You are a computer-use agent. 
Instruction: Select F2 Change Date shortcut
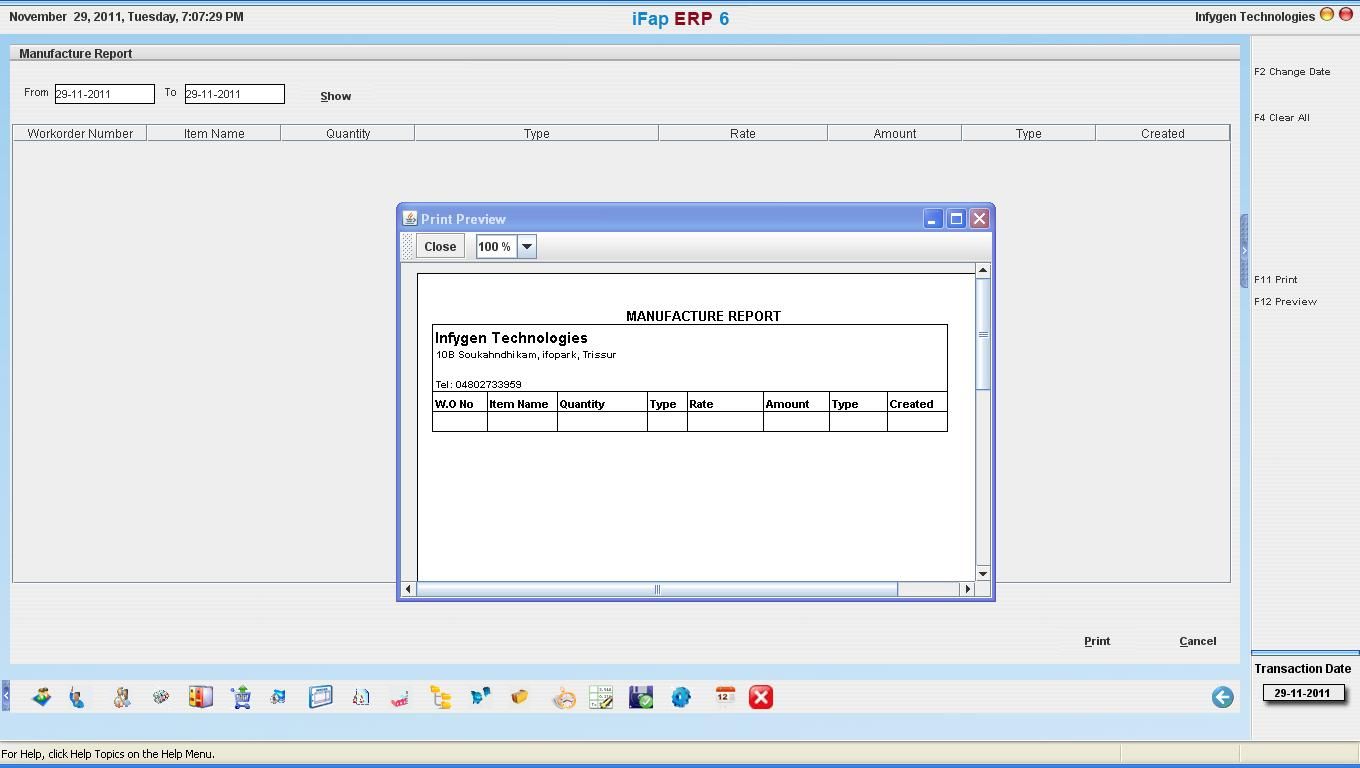[1292, 72]
